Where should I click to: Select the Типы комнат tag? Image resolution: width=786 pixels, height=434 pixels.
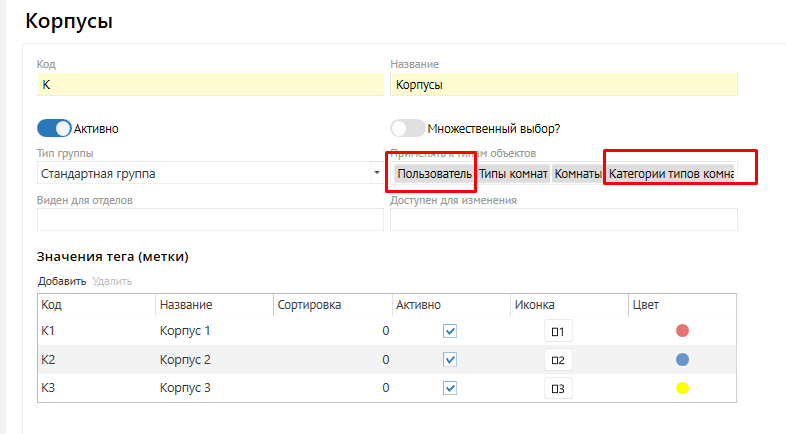(513, 174)
